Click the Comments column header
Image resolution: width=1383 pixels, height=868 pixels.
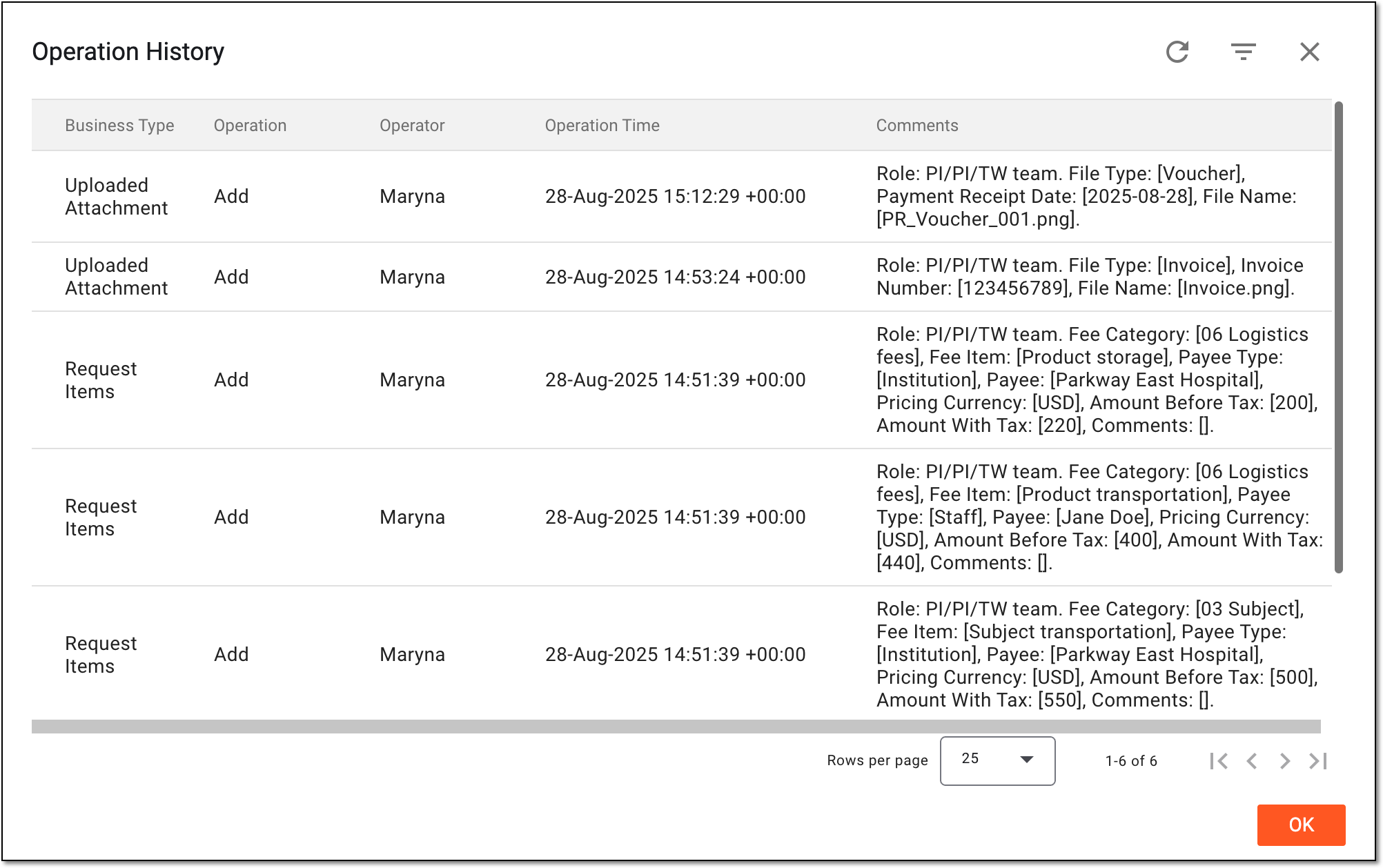[917, 126]
